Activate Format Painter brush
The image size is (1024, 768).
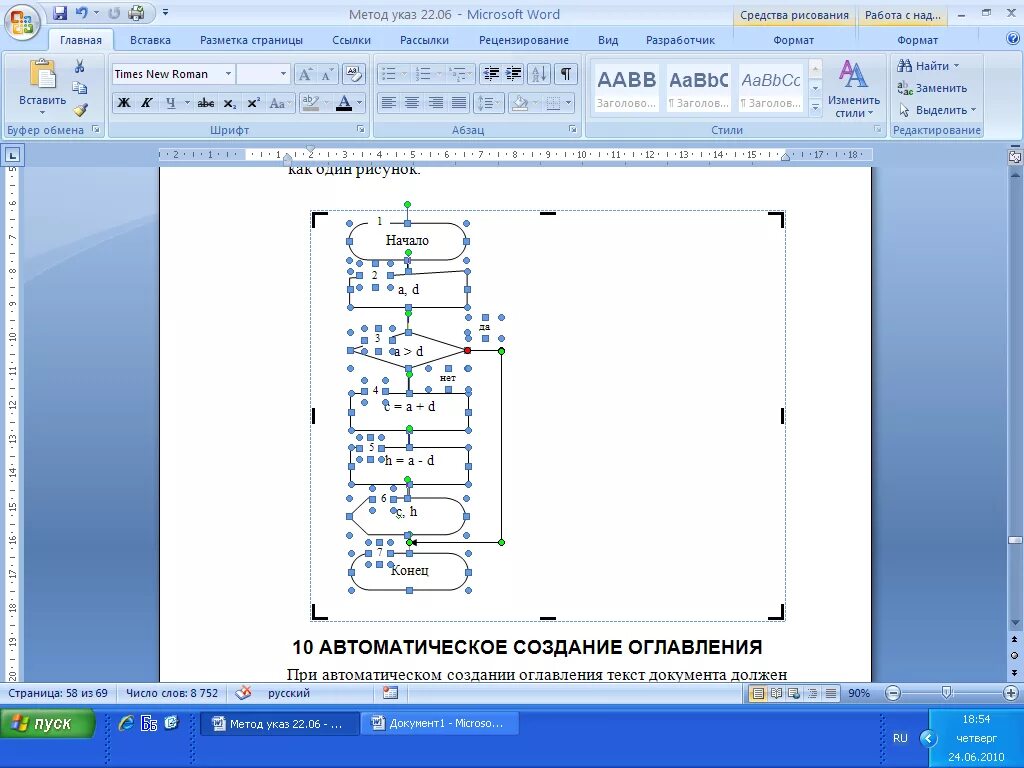[x=80, y=109]
